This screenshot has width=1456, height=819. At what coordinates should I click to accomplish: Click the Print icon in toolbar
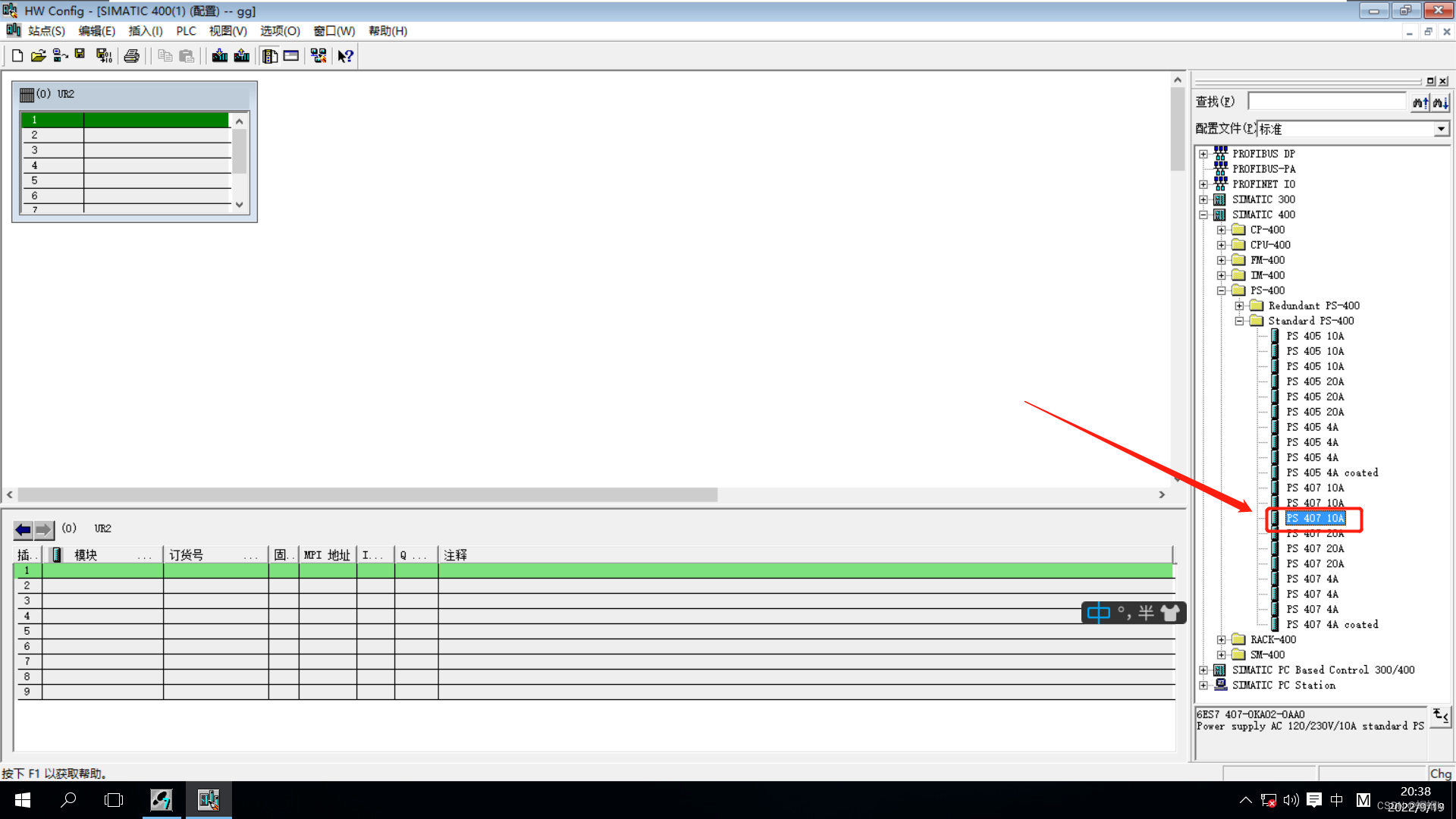tap(131, 55)
